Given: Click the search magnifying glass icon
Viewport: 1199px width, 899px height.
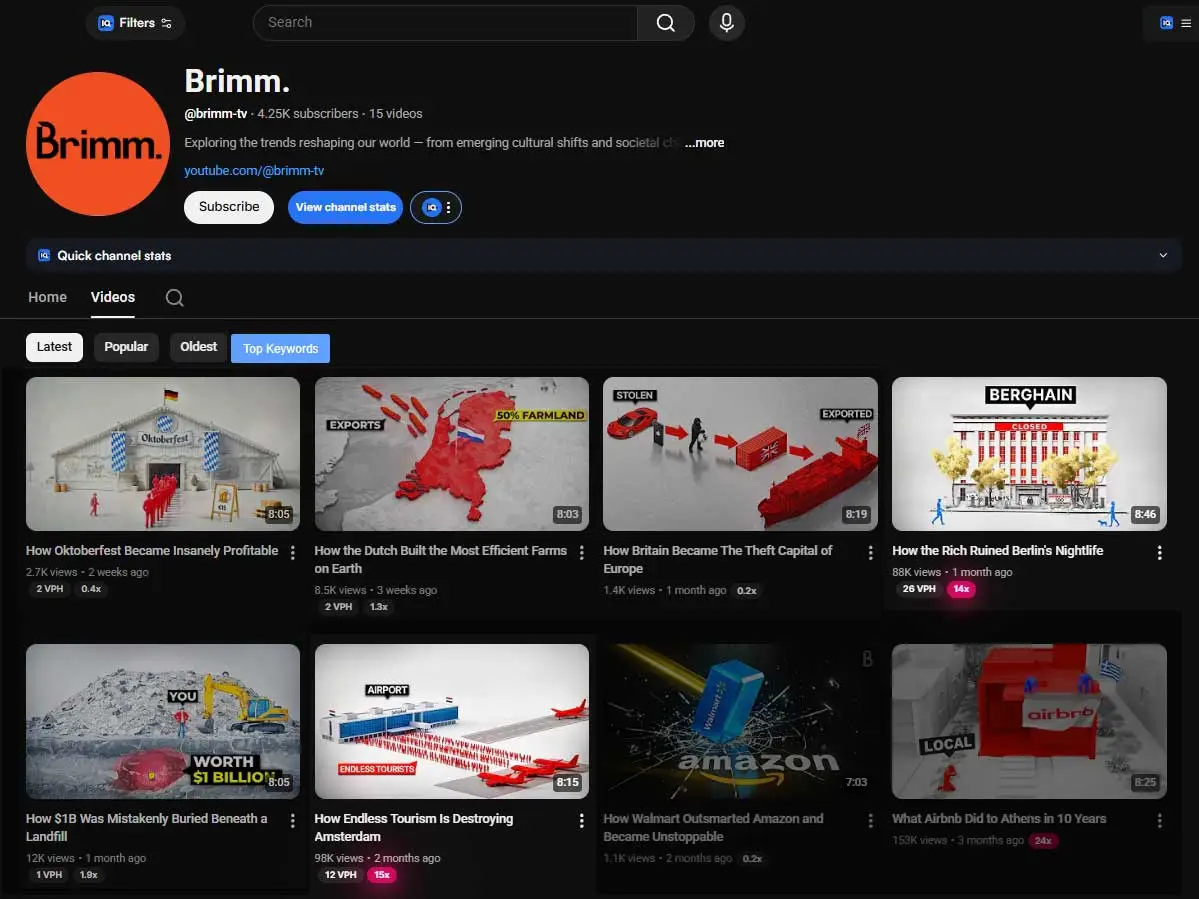Looking at the screenshot, I should (x=665, y=22).
